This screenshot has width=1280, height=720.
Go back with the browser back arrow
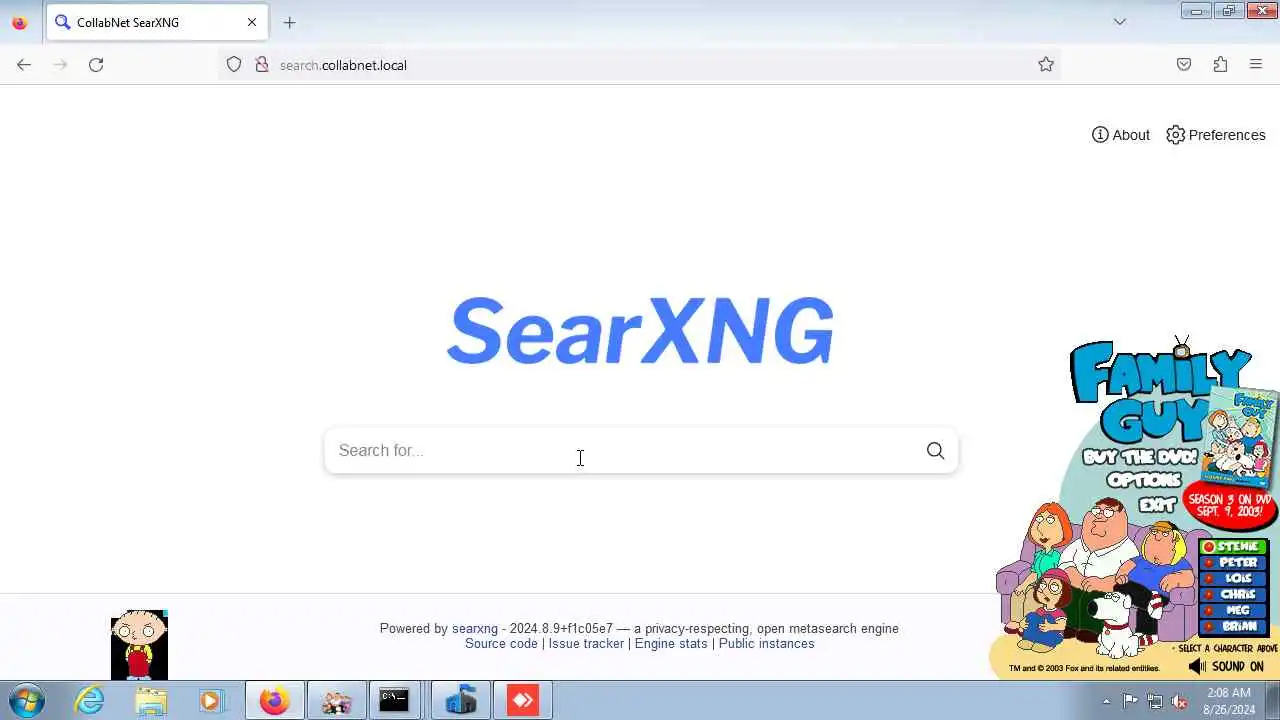24,65
